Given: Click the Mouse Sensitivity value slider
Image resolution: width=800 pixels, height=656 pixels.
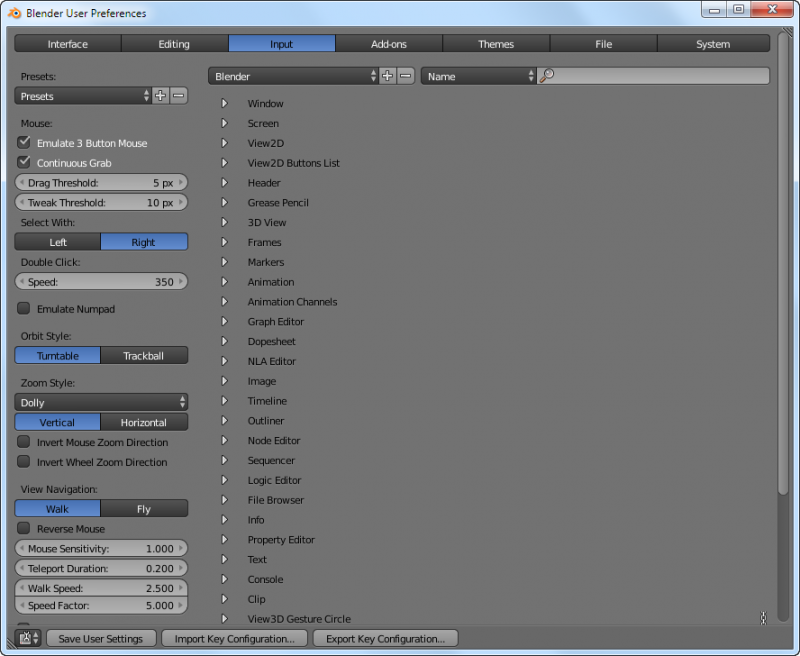Looking at the screenshot, I should (x=101, y=548).
